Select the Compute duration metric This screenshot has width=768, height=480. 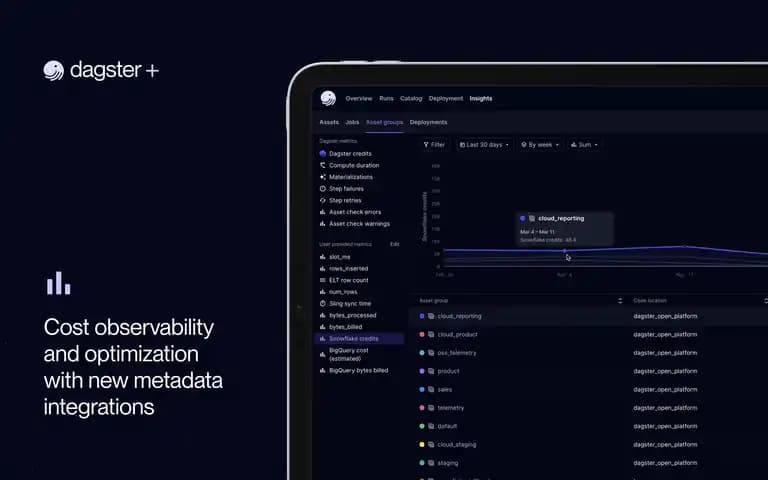pyautogui.click(x=349, y=165)
